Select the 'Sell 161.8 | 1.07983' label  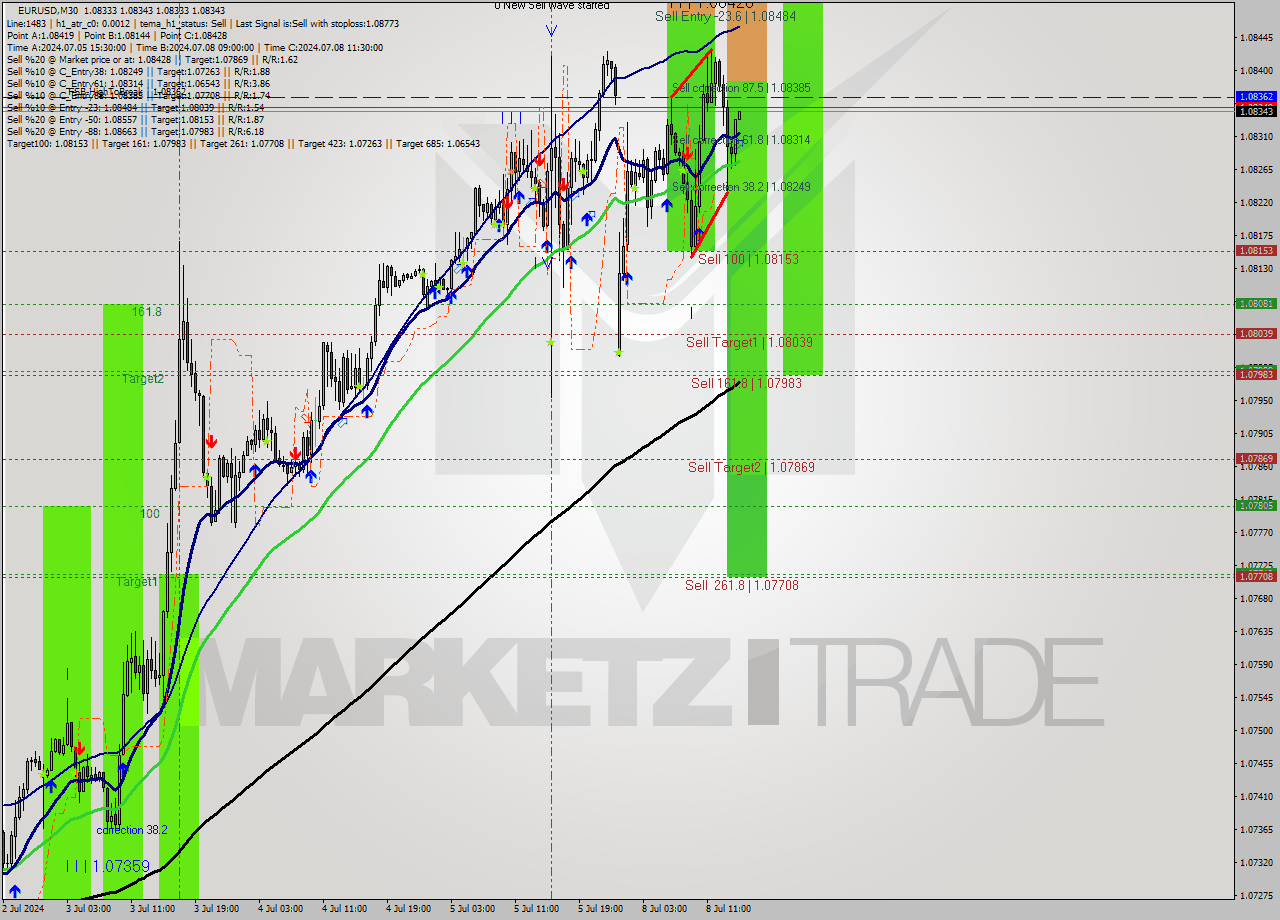746,383
